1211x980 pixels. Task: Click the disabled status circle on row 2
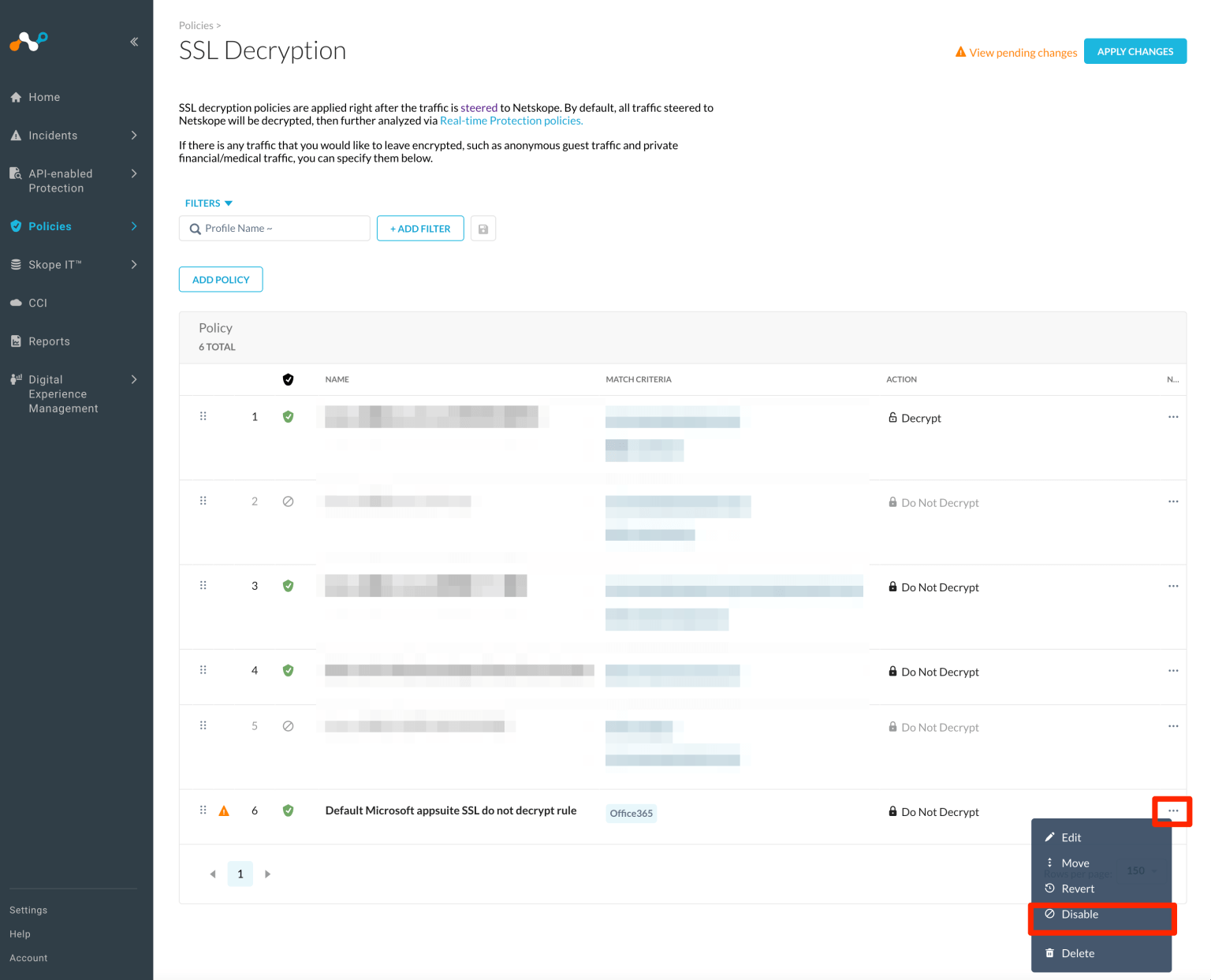tap(288, 501)
